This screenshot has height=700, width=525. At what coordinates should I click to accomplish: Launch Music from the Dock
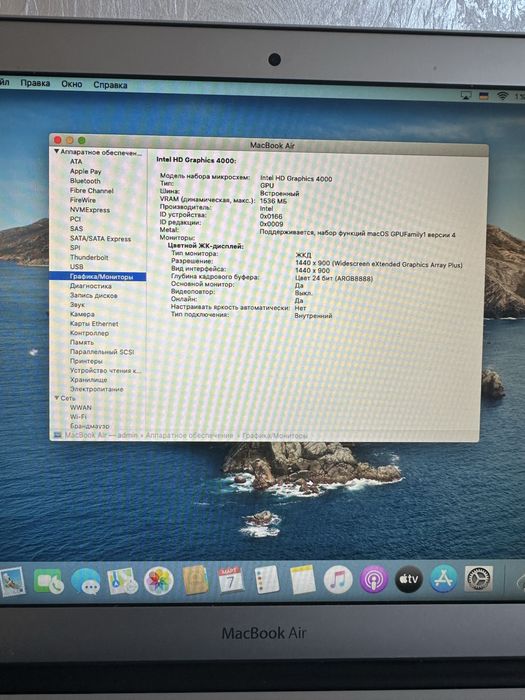pyautogui.click(x=338, y=579)
